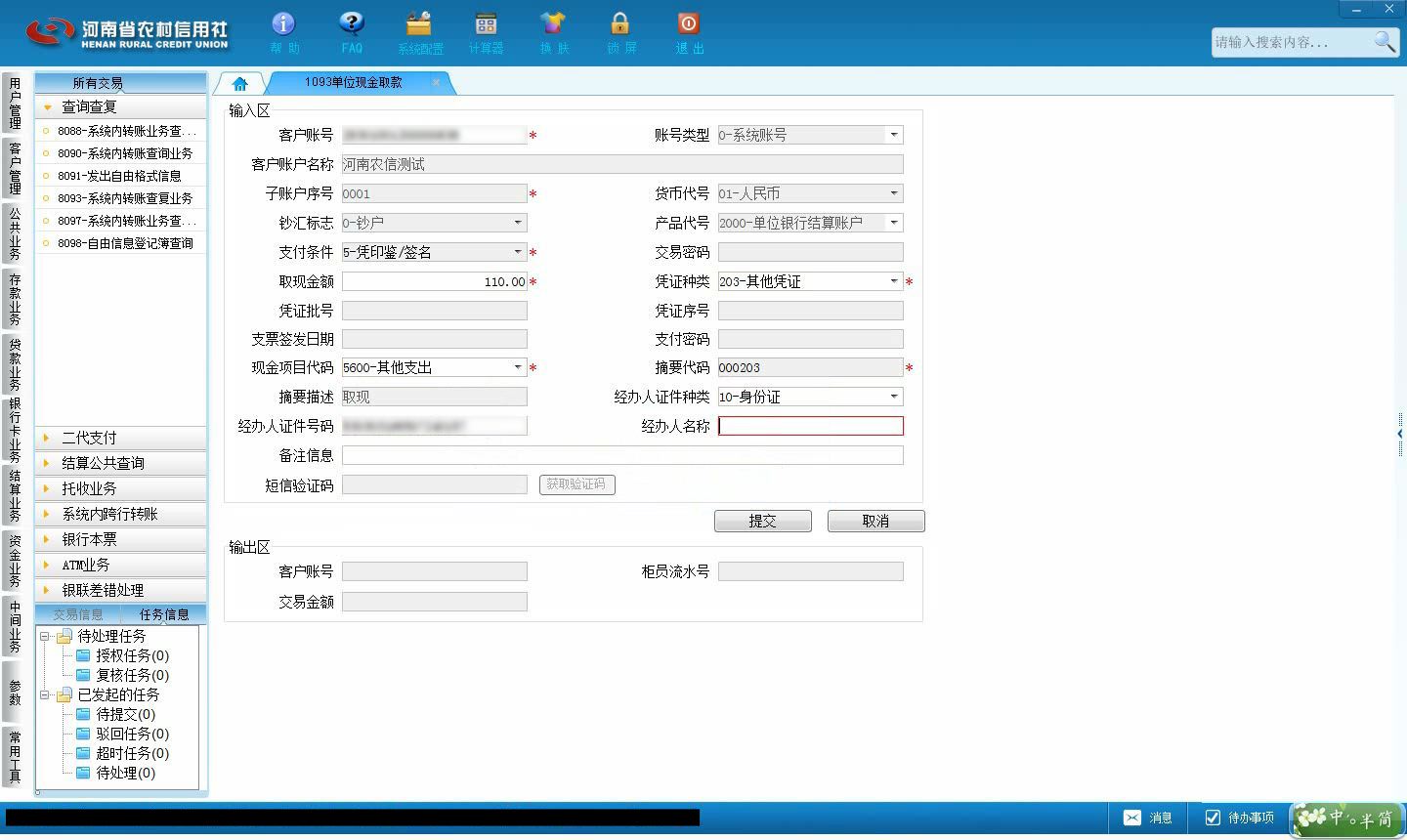Expand the 托收业务 section
The height and width of the screenshot is (840, 1407).
120,488
